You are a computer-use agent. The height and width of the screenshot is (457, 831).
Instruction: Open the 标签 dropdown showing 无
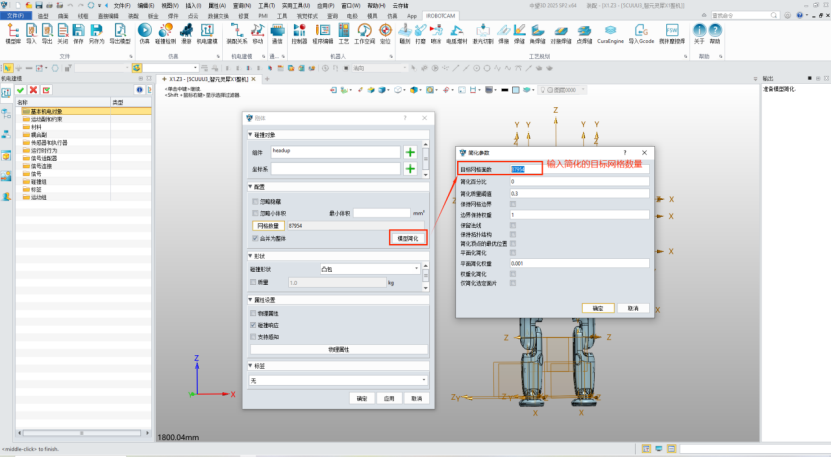pos(338,380)
